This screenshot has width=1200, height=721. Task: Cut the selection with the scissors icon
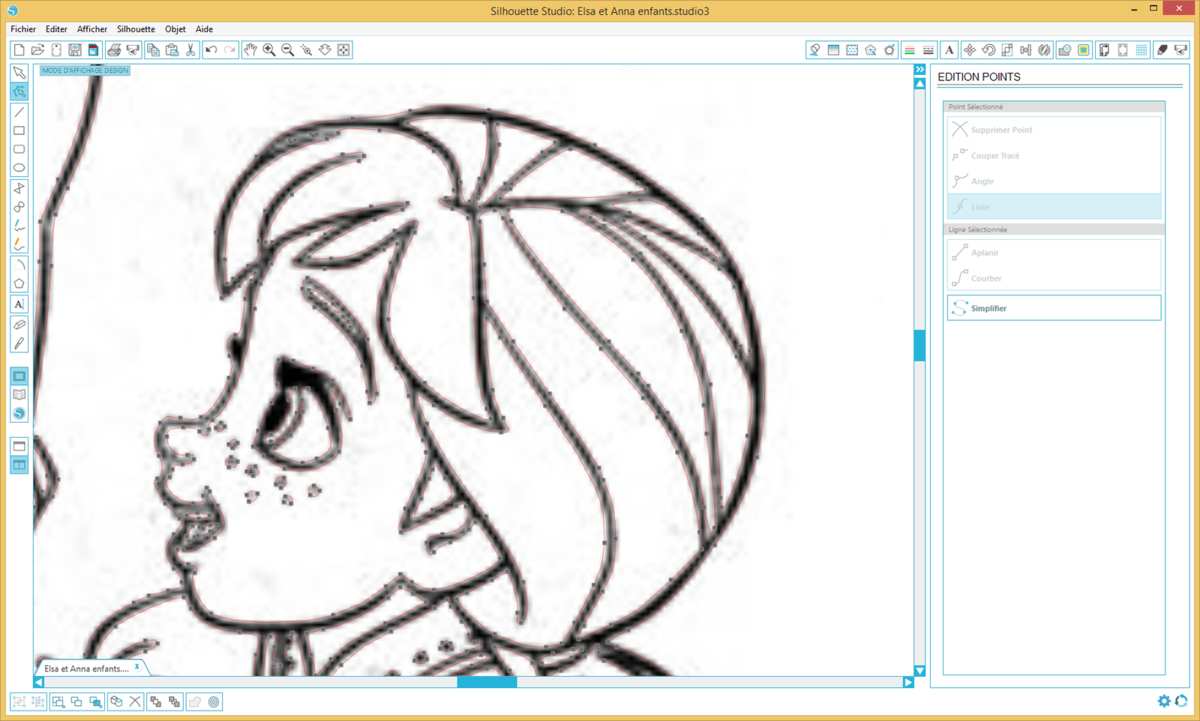pos(190,49)
